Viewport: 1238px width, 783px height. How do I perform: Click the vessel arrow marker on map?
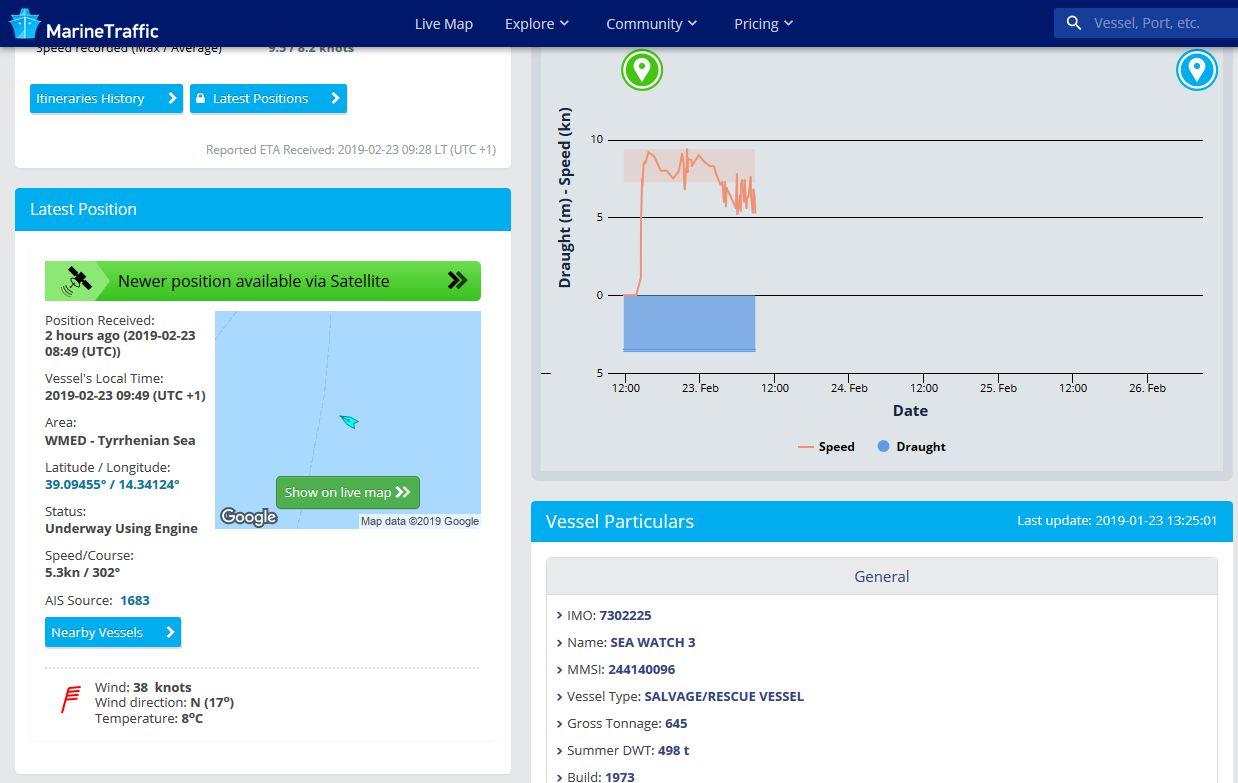pos(349,422)
